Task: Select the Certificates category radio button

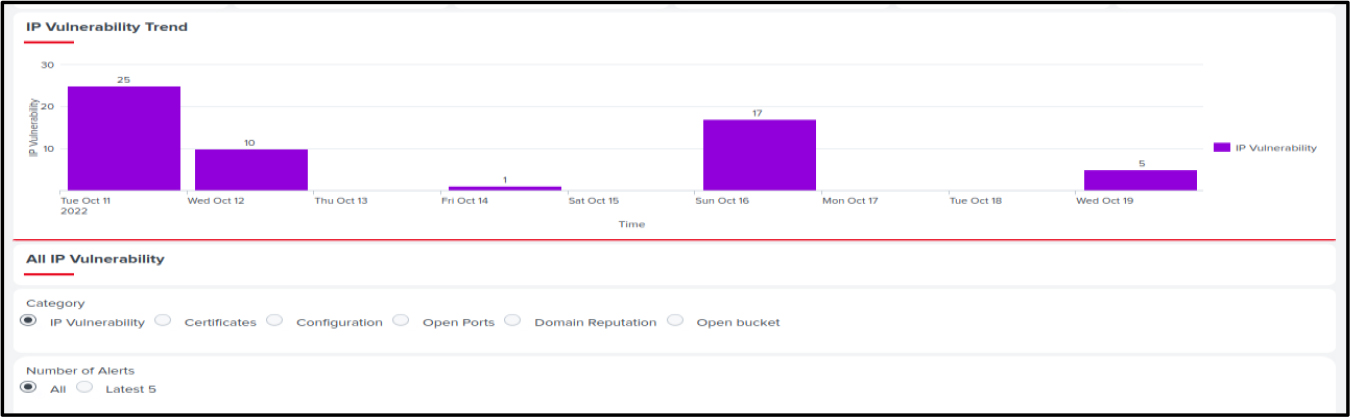Action: (163, 321)
